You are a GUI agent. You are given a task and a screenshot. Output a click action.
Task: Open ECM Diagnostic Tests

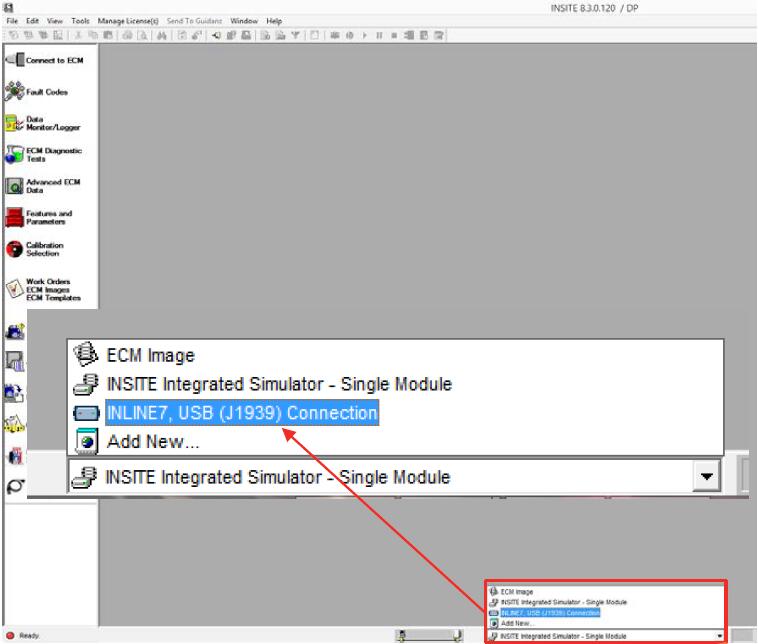44,155
